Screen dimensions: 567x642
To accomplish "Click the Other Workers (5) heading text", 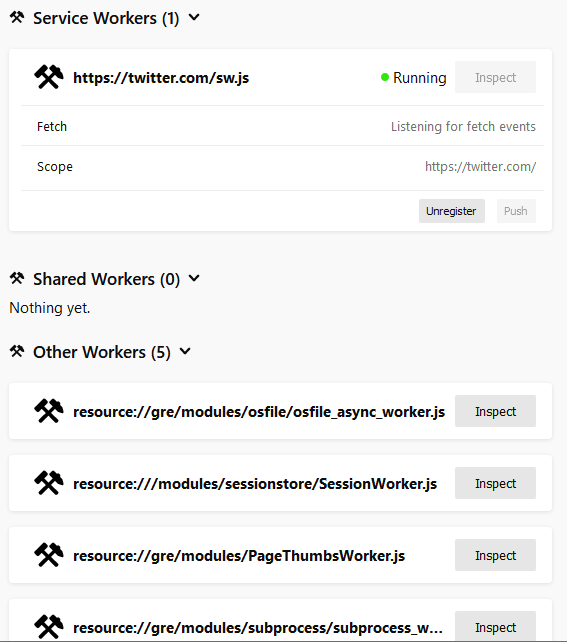I will tap(102, 352).
